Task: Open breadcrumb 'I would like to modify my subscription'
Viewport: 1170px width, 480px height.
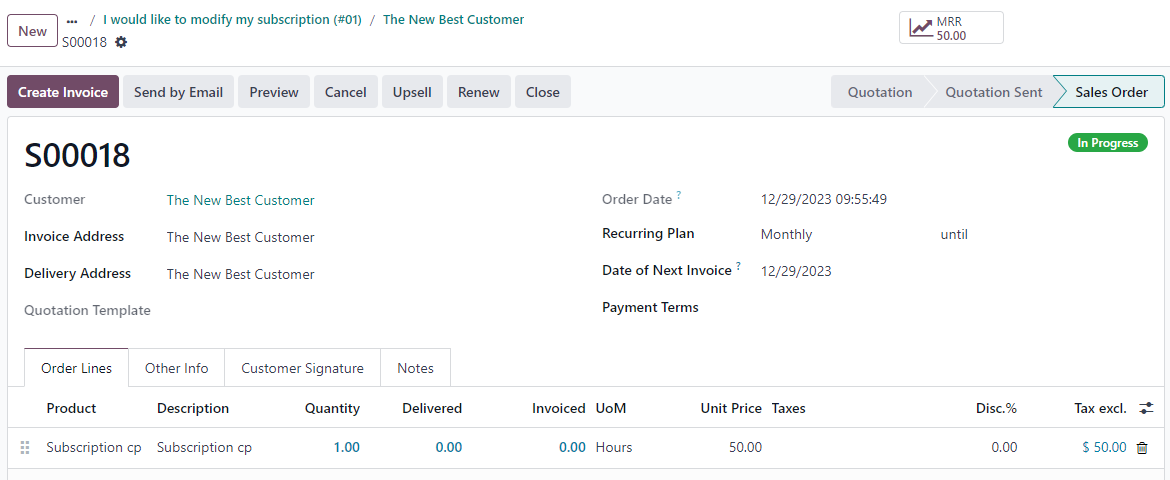Action: tap(232, 20)
